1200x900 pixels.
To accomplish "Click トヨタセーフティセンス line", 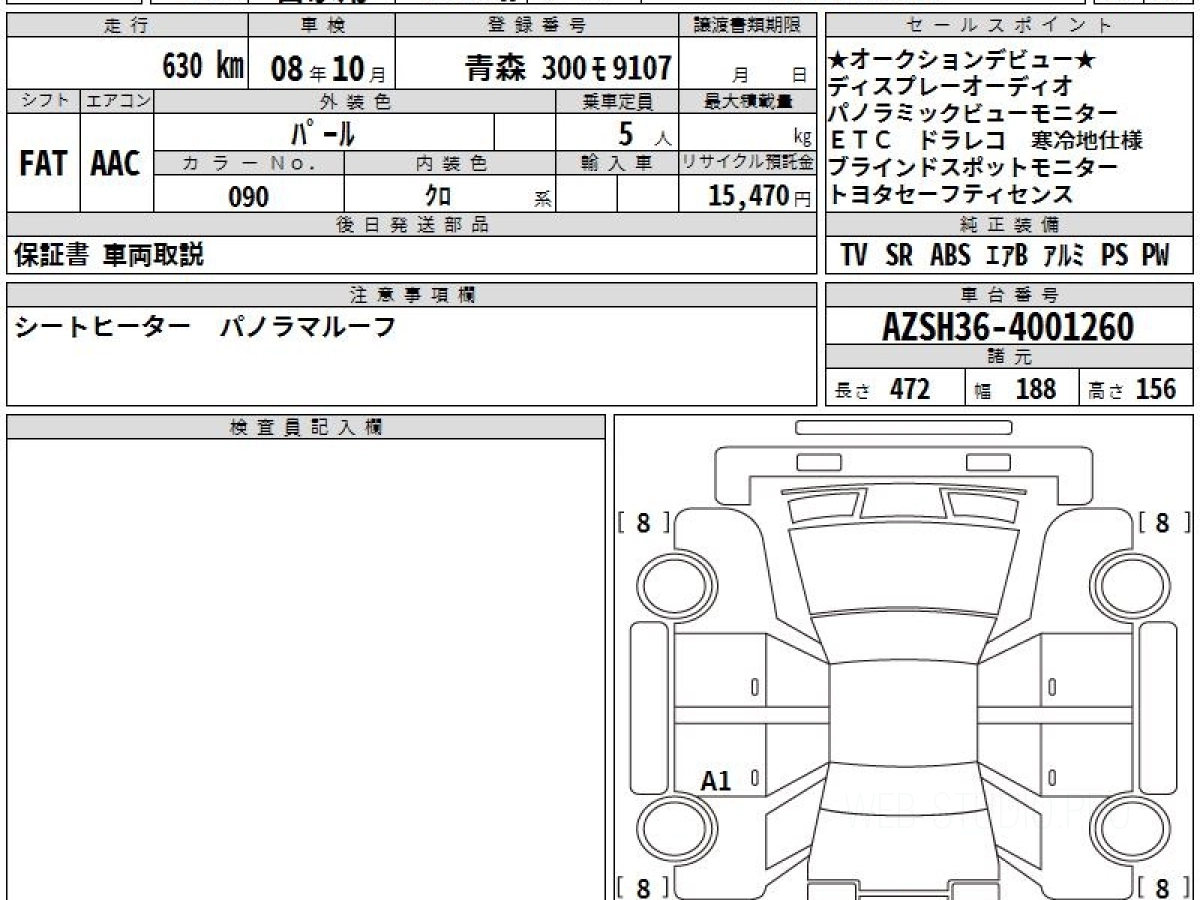I will (x=951, y=193).
